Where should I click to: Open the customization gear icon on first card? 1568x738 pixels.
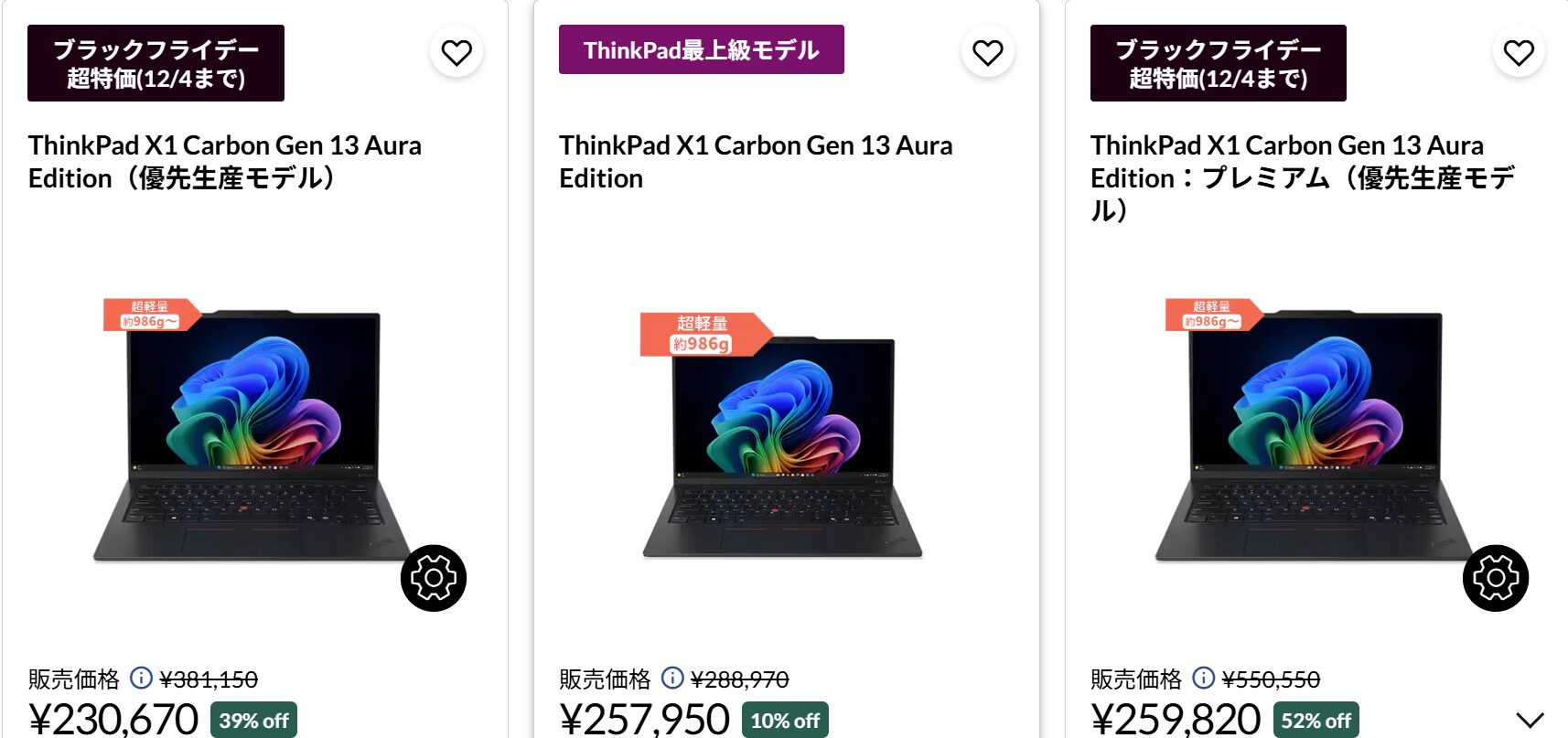tap(435, 578)
